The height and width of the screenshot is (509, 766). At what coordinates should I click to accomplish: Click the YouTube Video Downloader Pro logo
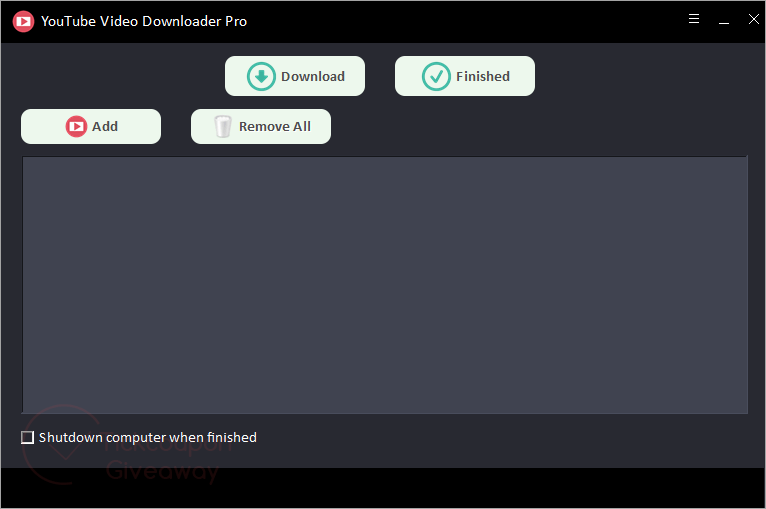23,21
